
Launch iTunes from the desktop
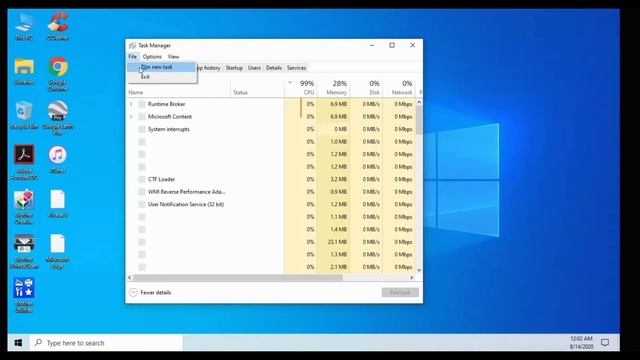[58, 159]
